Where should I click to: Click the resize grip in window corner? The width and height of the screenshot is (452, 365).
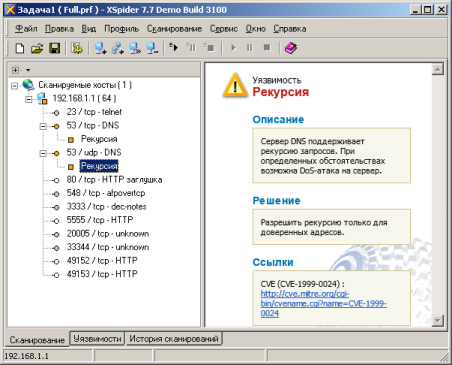[444, 357]
